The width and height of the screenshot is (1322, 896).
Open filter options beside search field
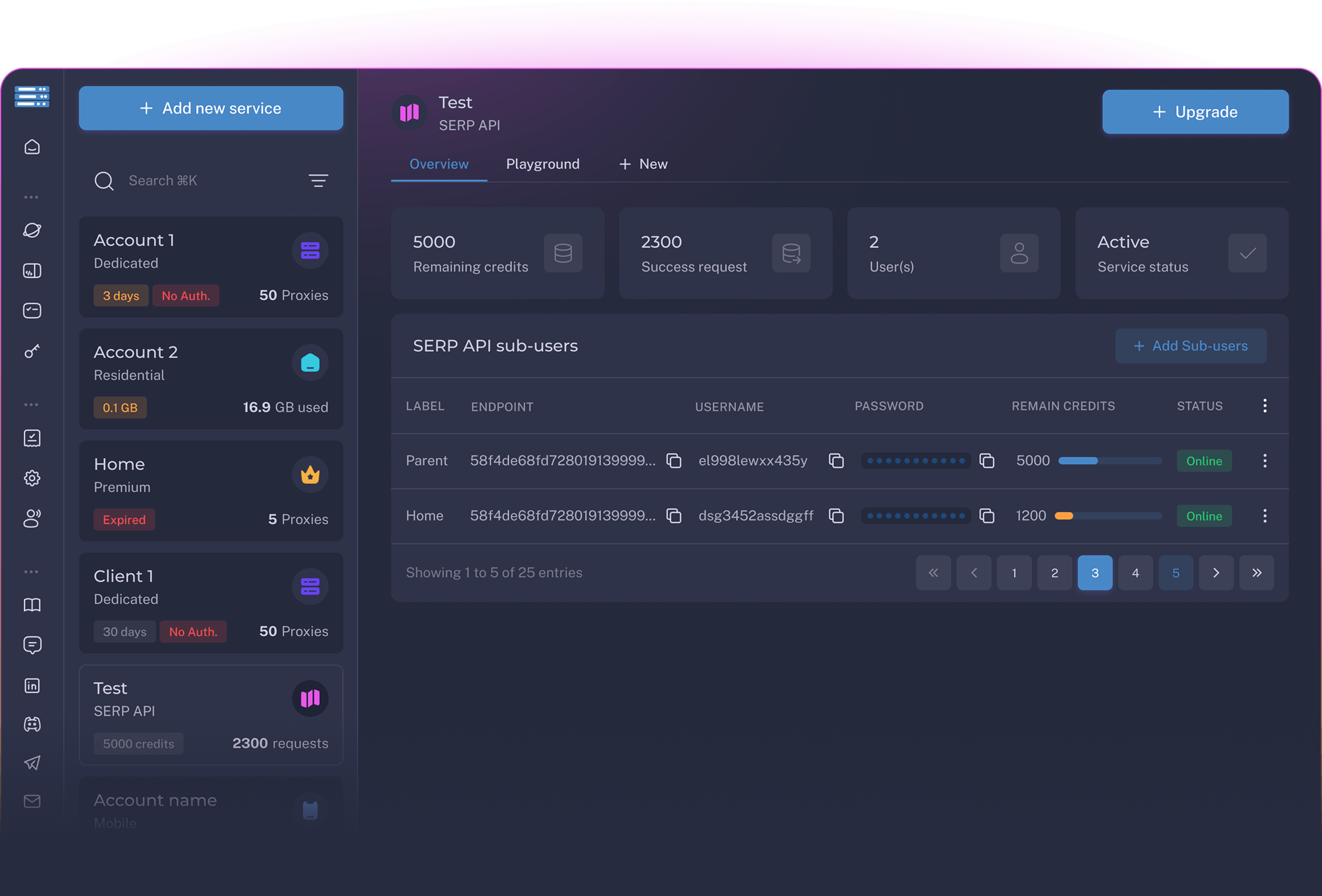pyautogui.click(x=318, y=181)
